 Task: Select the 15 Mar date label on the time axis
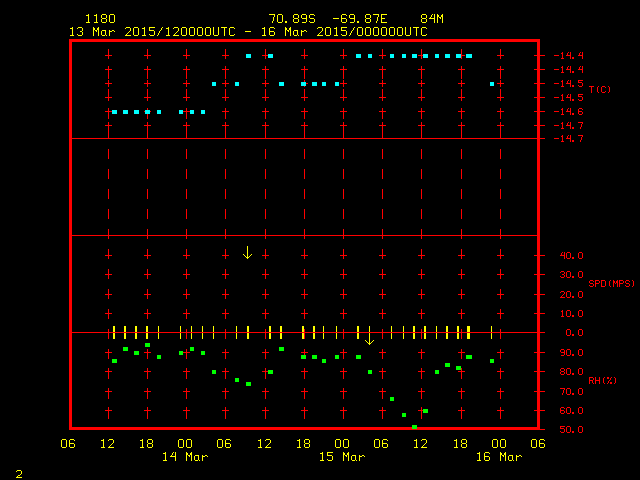pos(341,457)
